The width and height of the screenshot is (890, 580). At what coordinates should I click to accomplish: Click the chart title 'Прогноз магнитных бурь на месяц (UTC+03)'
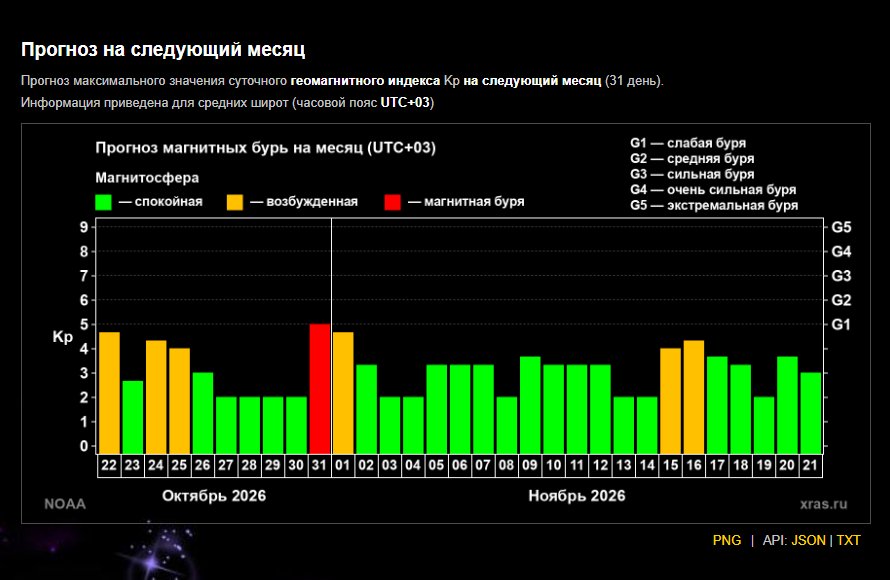(x=266, y=148)
